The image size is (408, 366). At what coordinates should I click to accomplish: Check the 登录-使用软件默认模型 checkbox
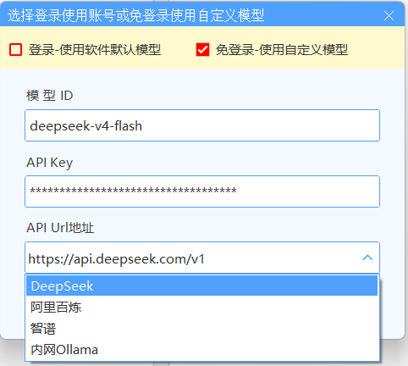(x=16, y=50)
